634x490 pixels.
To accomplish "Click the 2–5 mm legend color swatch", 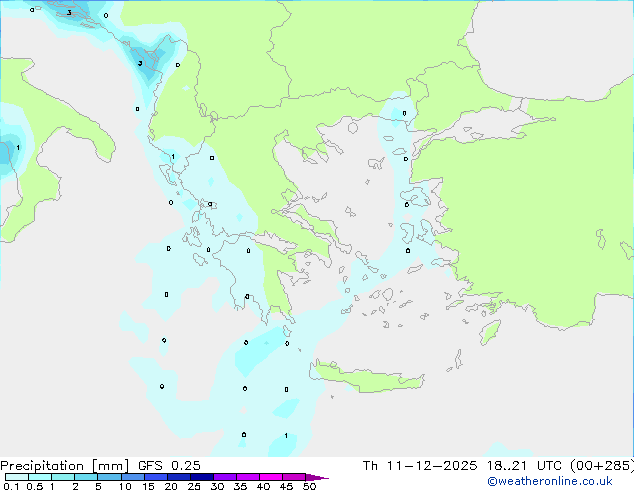I will tap(86, 477).
